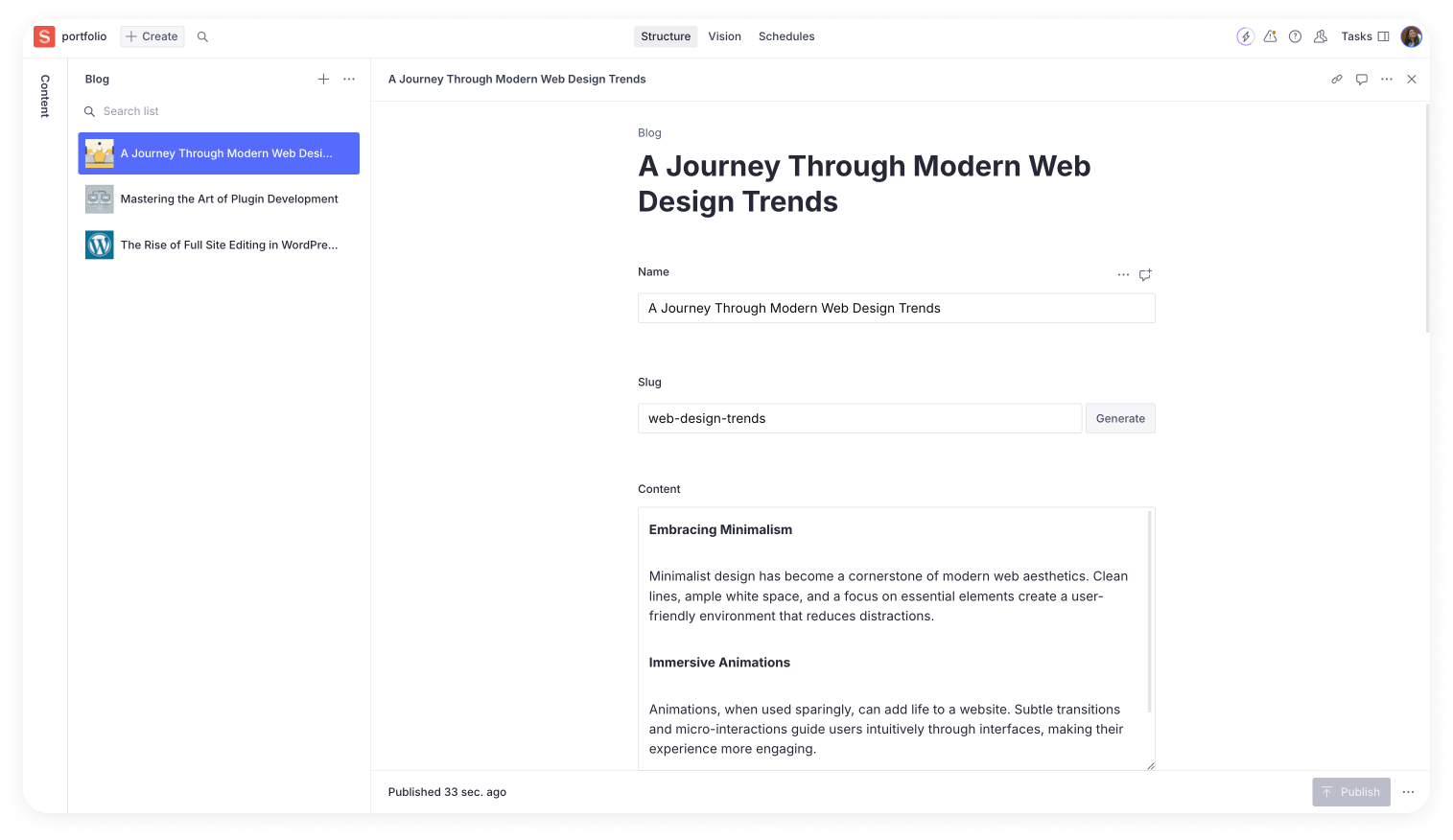Click the Publish button
The height and width of the screenshot is (840, 1453).
click(x=1351, y=792)
